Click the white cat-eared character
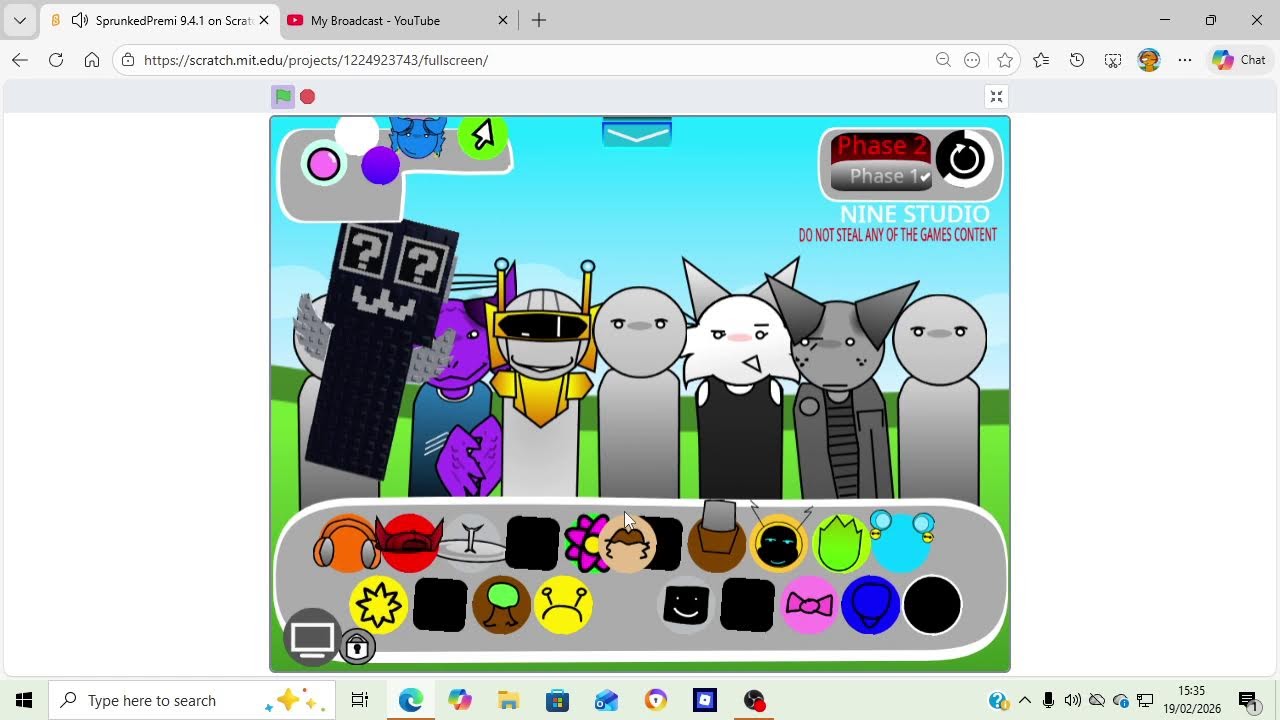 click(740, 380)
